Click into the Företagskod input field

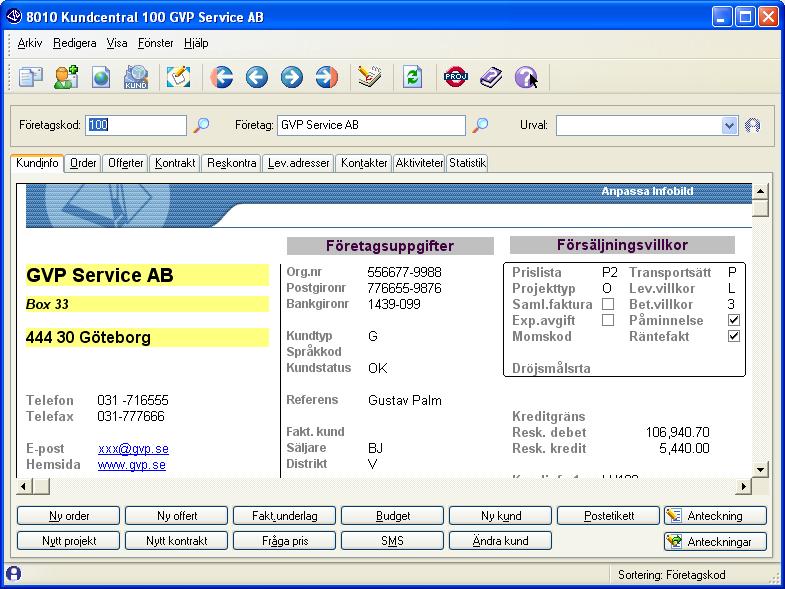136,125
